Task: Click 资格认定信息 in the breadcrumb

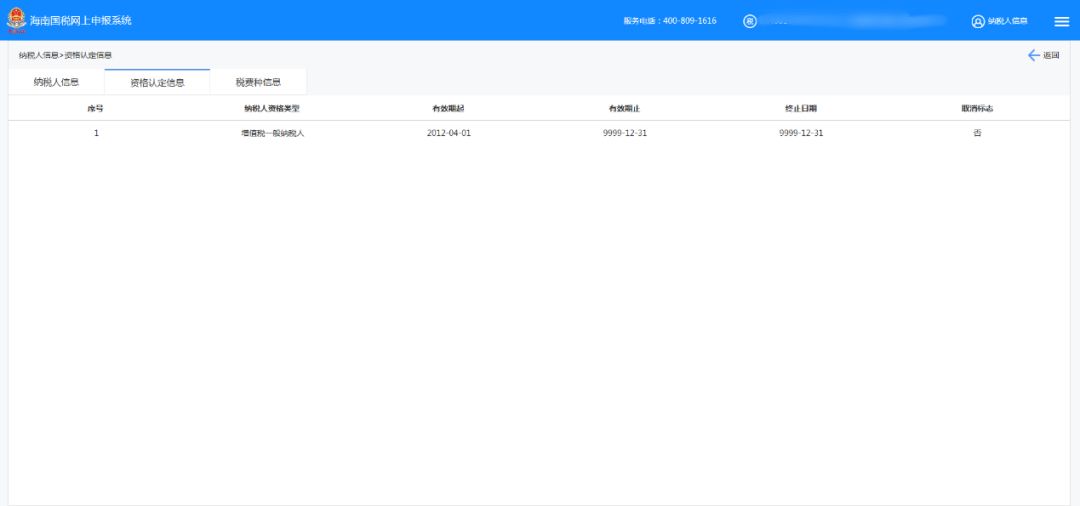Action: [88, 55]
